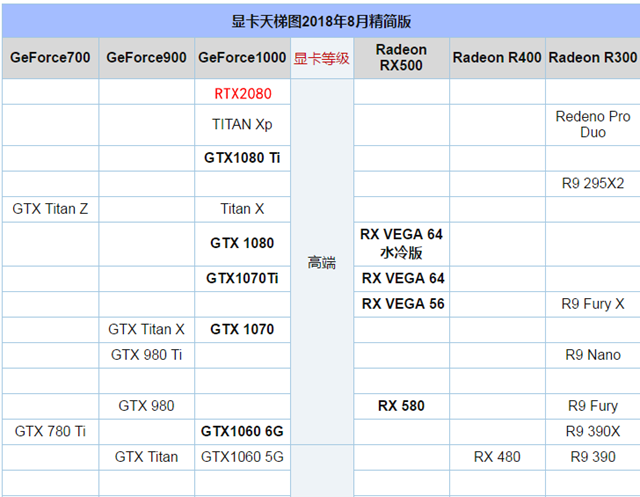Click the GeForce1000 column header
The height and width of the screenshot is (497, 640).
(x=242, y=58)
